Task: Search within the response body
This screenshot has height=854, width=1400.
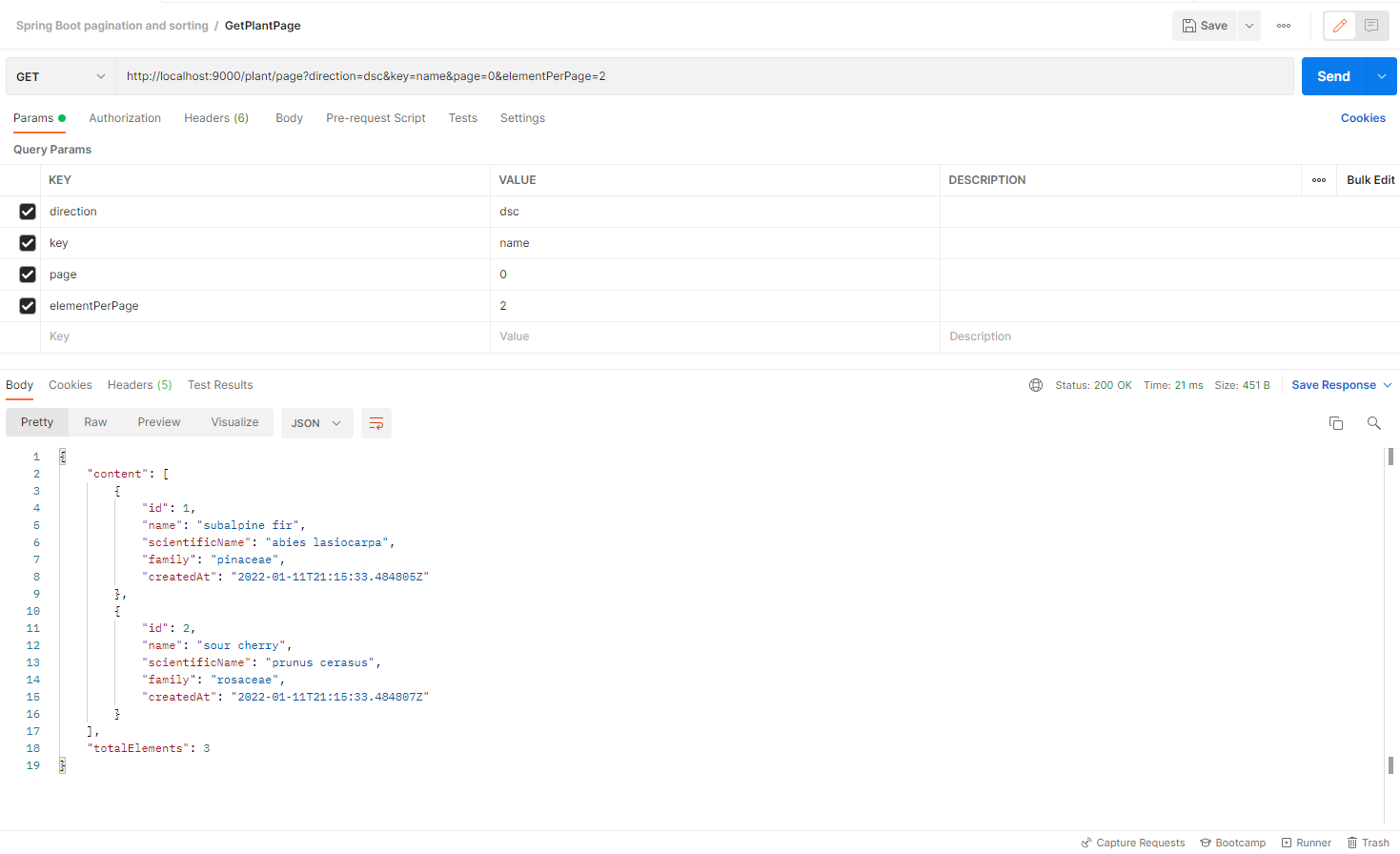Action: pos(1372,423)
